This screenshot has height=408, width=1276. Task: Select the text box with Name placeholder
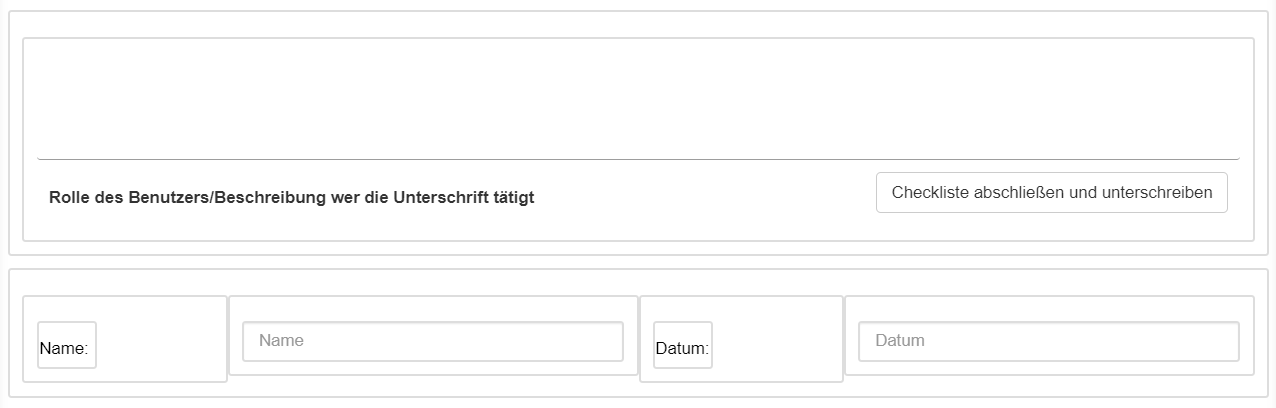(432, 341)
